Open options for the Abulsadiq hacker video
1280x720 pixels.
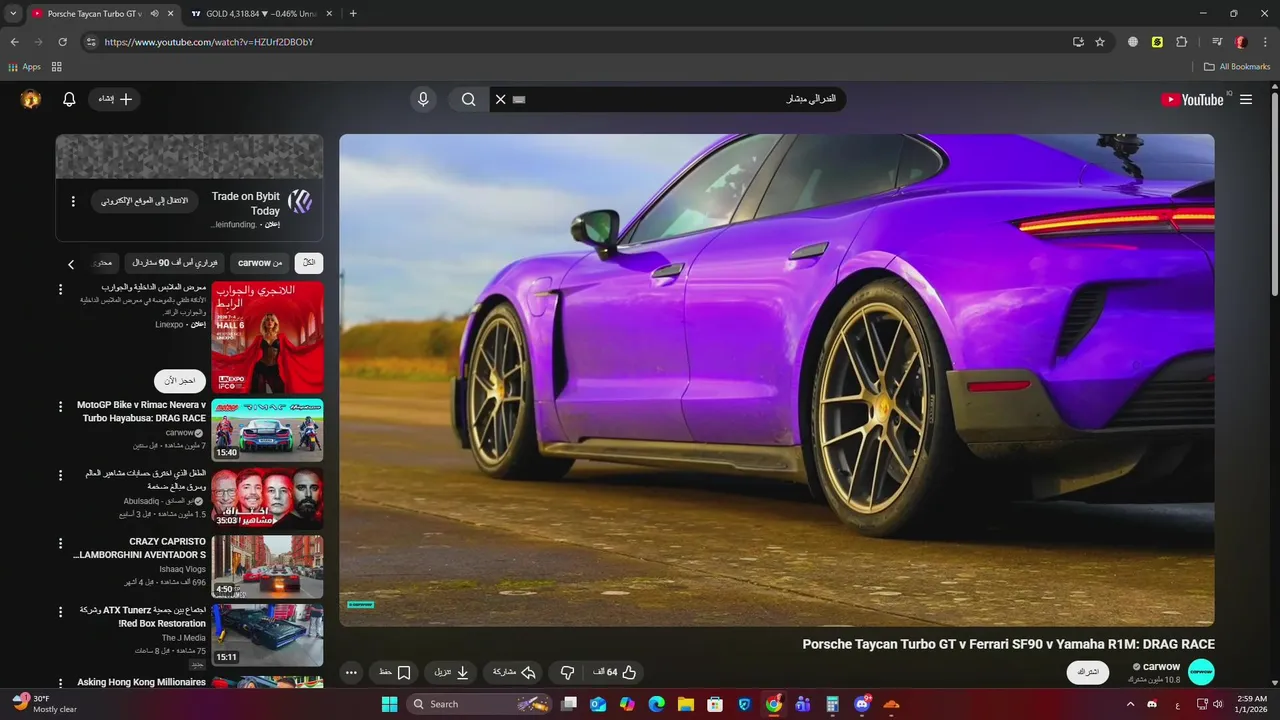(60, 476)
